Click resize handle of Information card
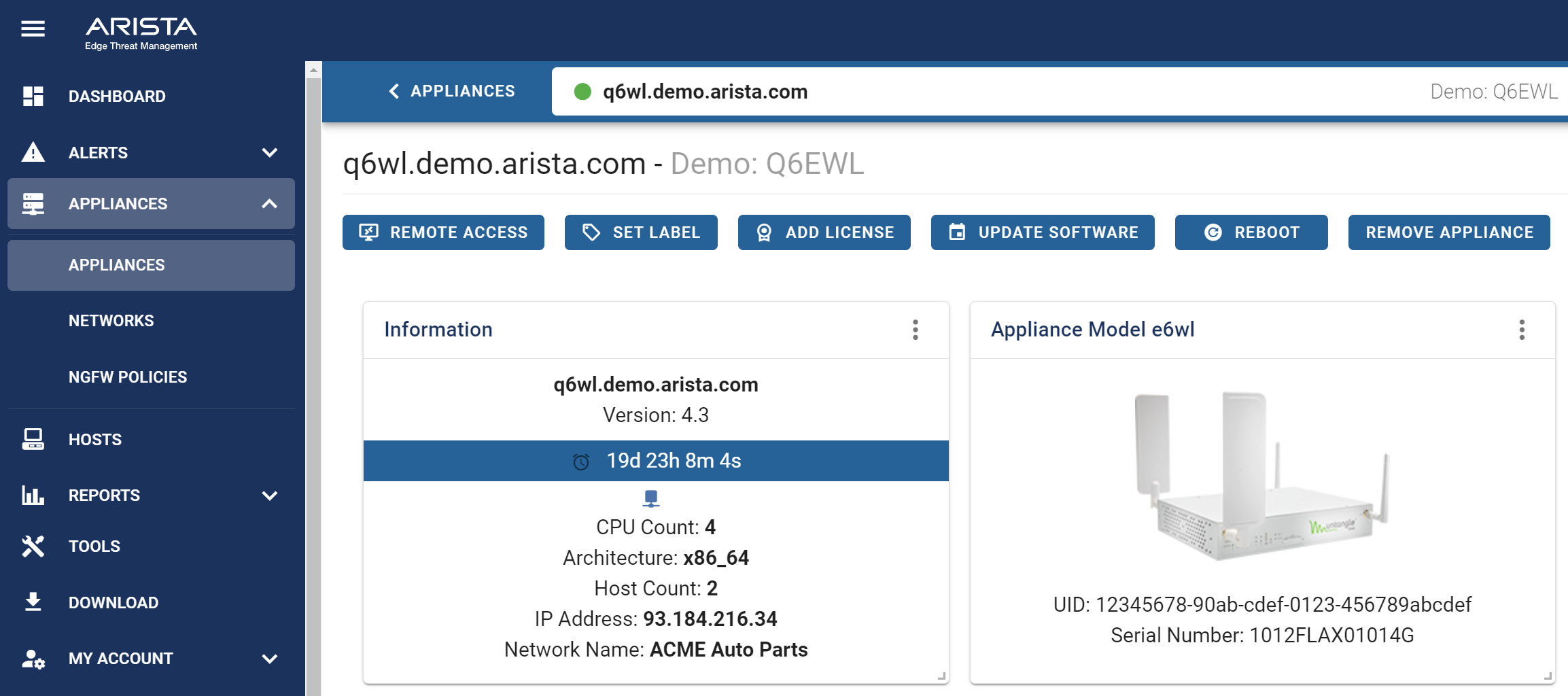Screen dimensions: 1568x696 941,676
